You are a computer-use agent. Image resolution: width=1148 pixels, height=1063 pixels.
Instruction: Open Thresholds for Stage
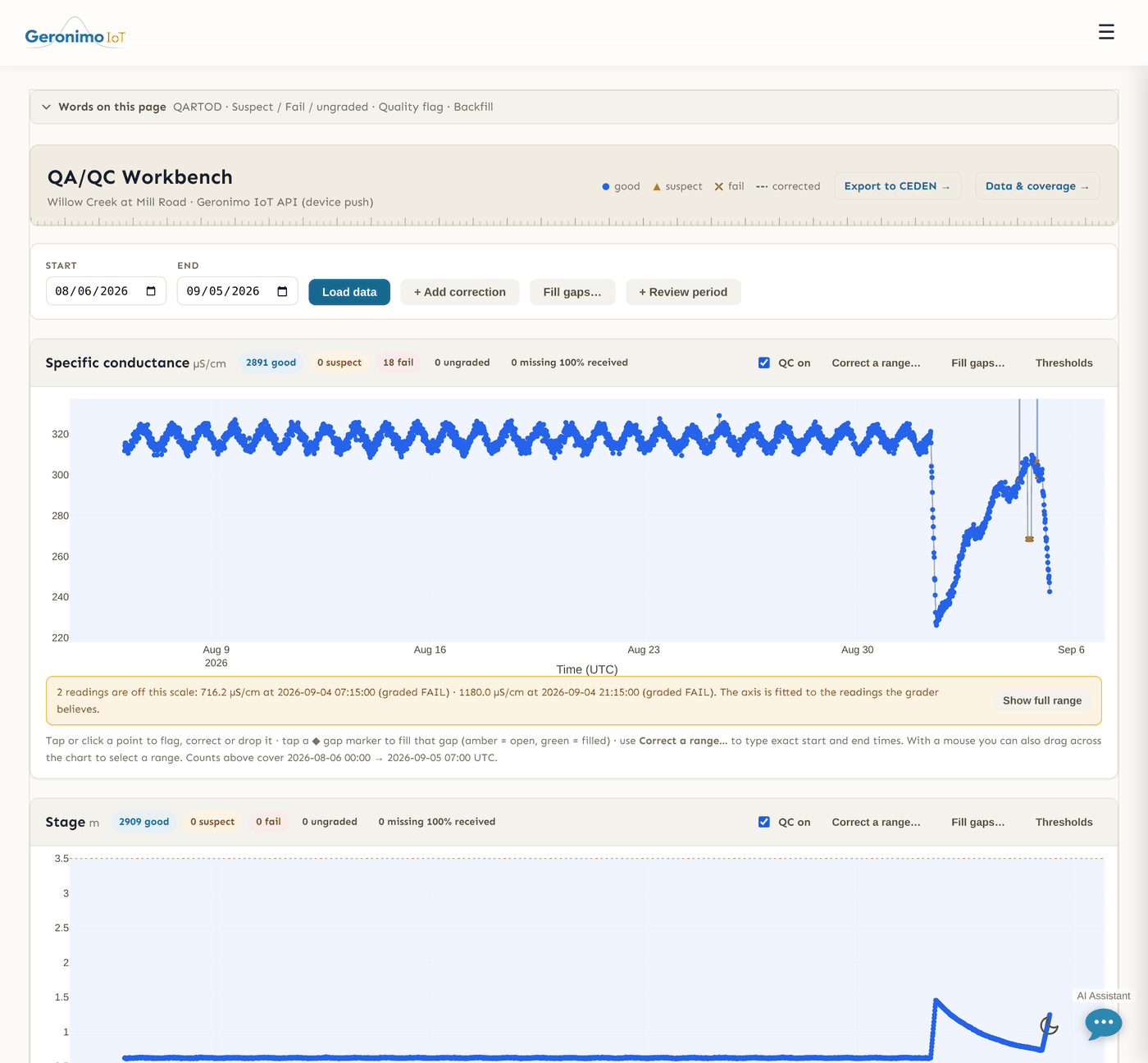tap(1064, 822)
